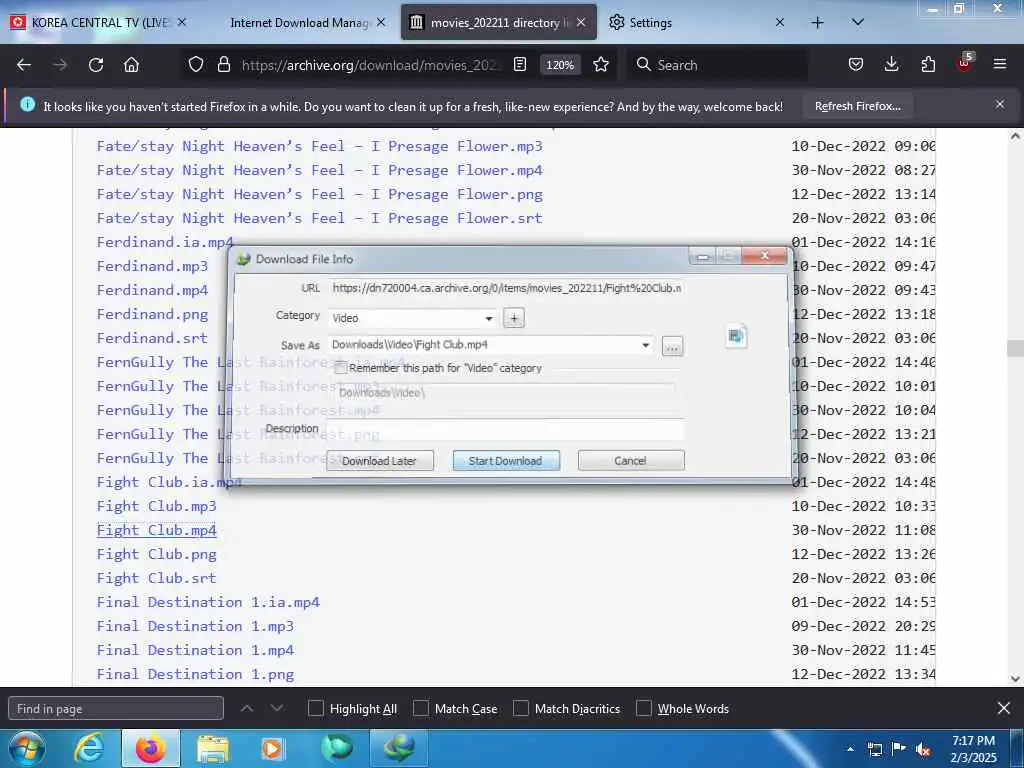Click the Download Later button
The image size is (1024, 768).
tap(379, 460)
